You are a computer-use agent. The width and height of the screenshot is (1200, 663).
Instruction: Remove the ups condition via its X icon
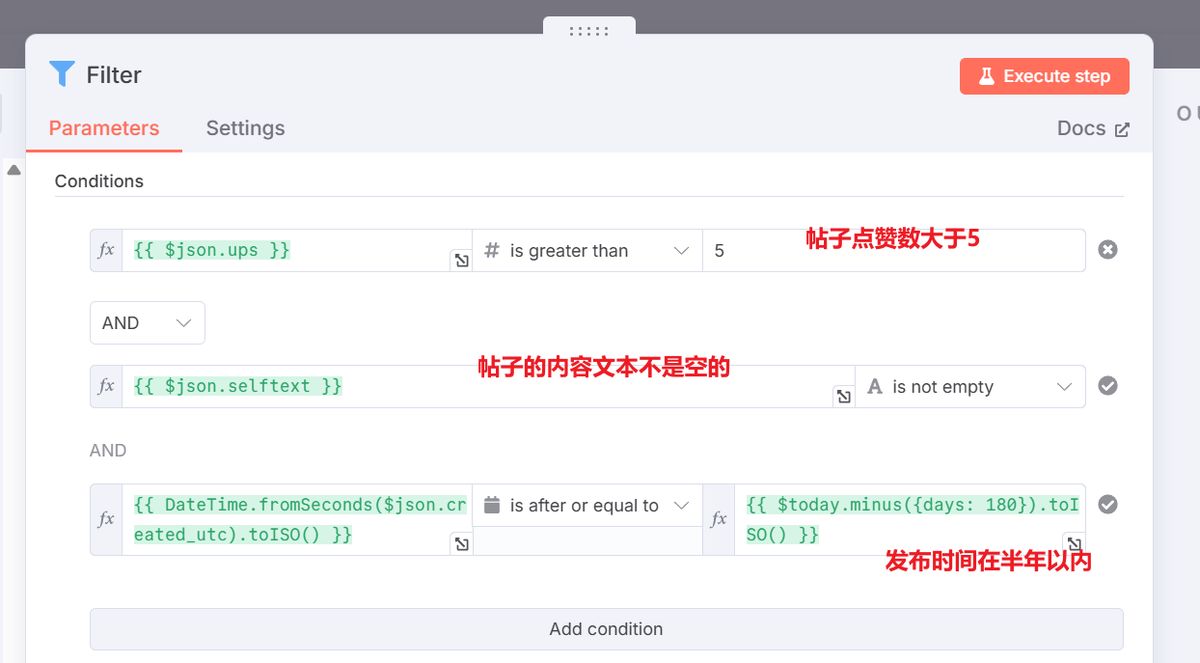point(1107,249)
